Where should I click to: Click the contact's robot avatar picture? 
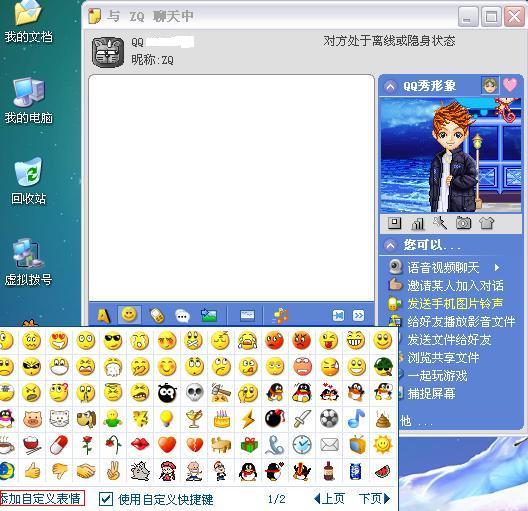pos(108,52)
